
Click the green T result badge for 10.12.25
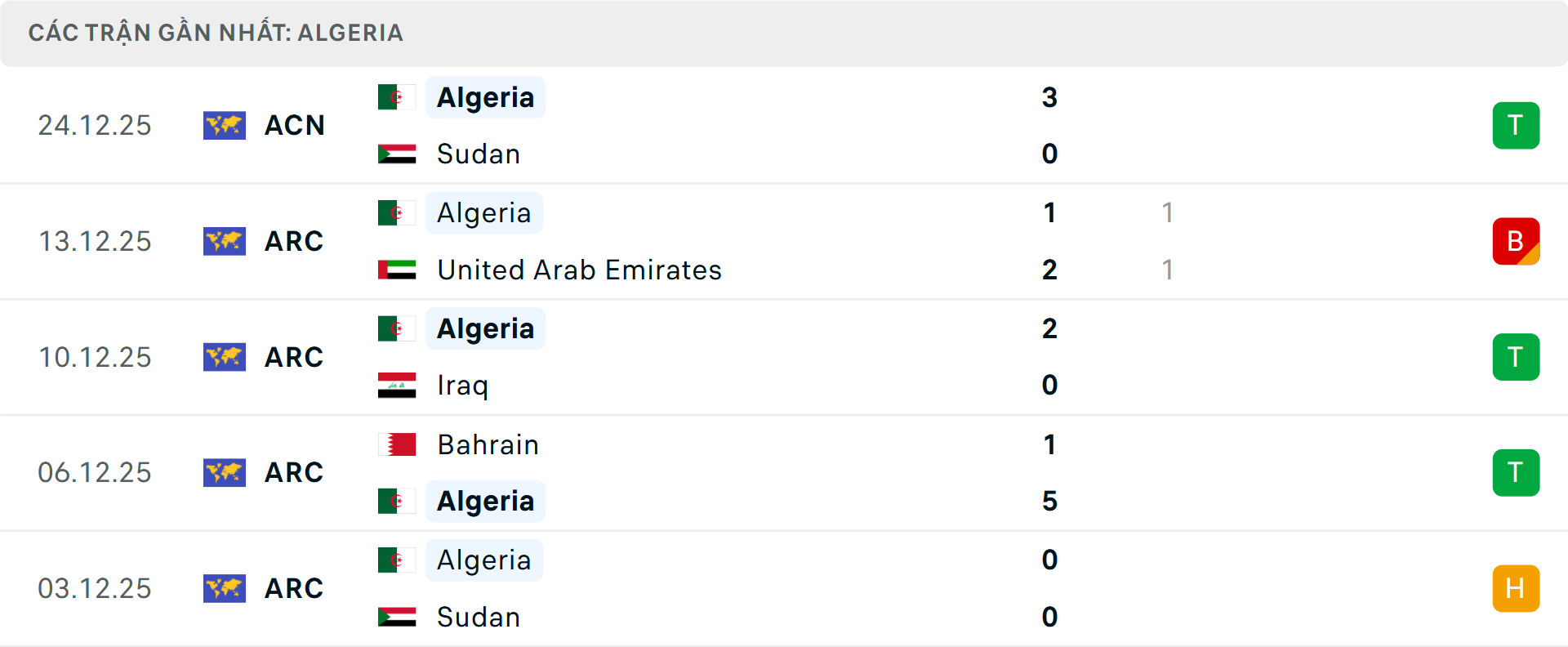(1516, 357)
